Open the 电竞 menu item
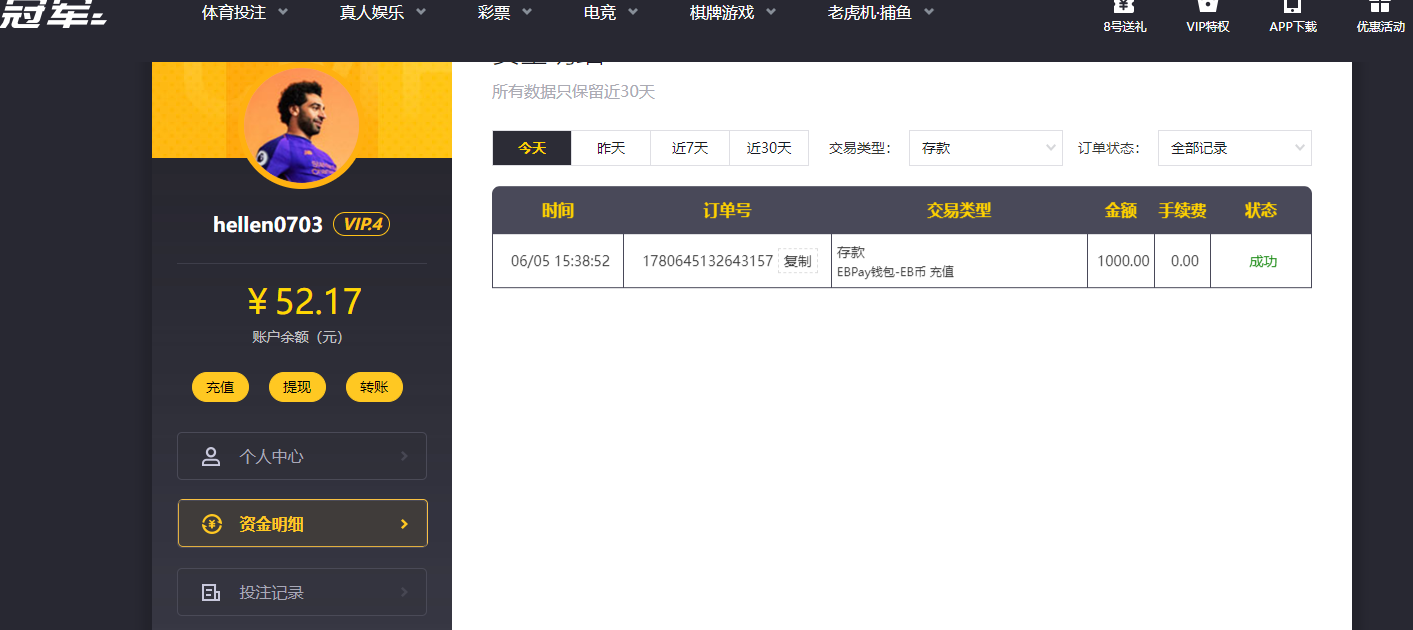This screenshot has width=1413, height=630. point(600,13)
